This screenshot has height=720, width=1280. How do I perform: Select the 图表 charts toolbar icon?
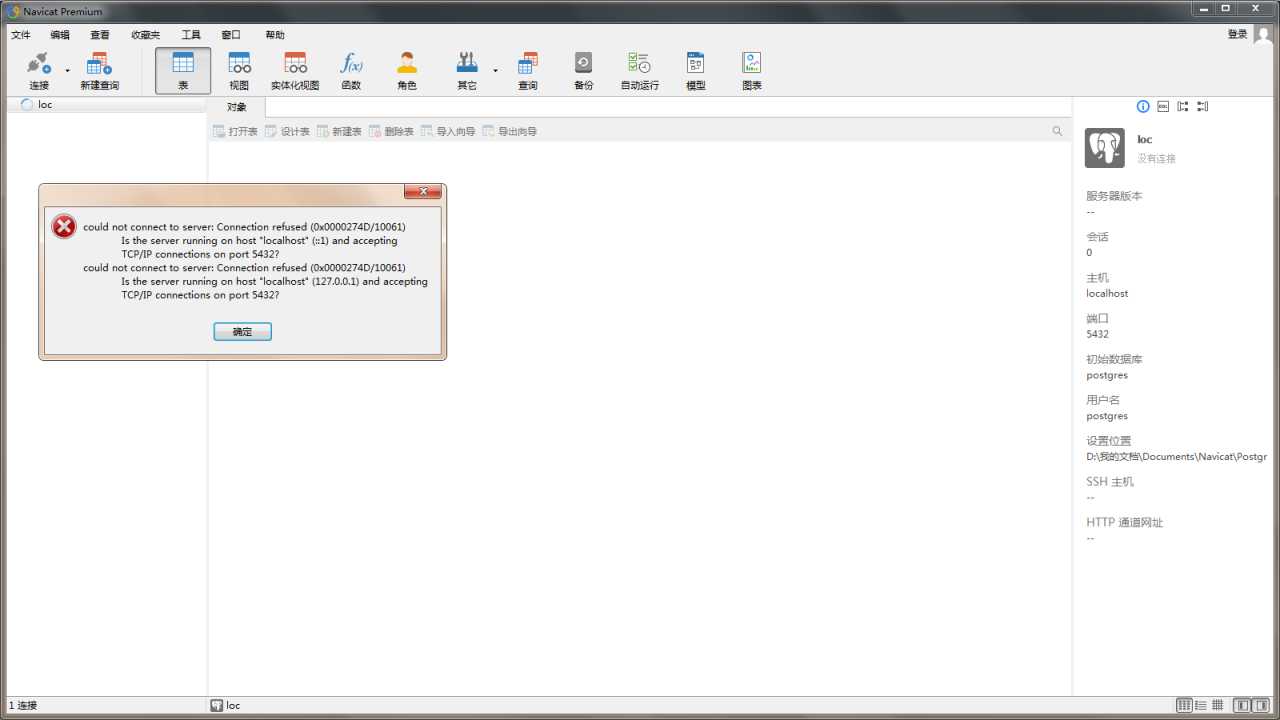752,71
